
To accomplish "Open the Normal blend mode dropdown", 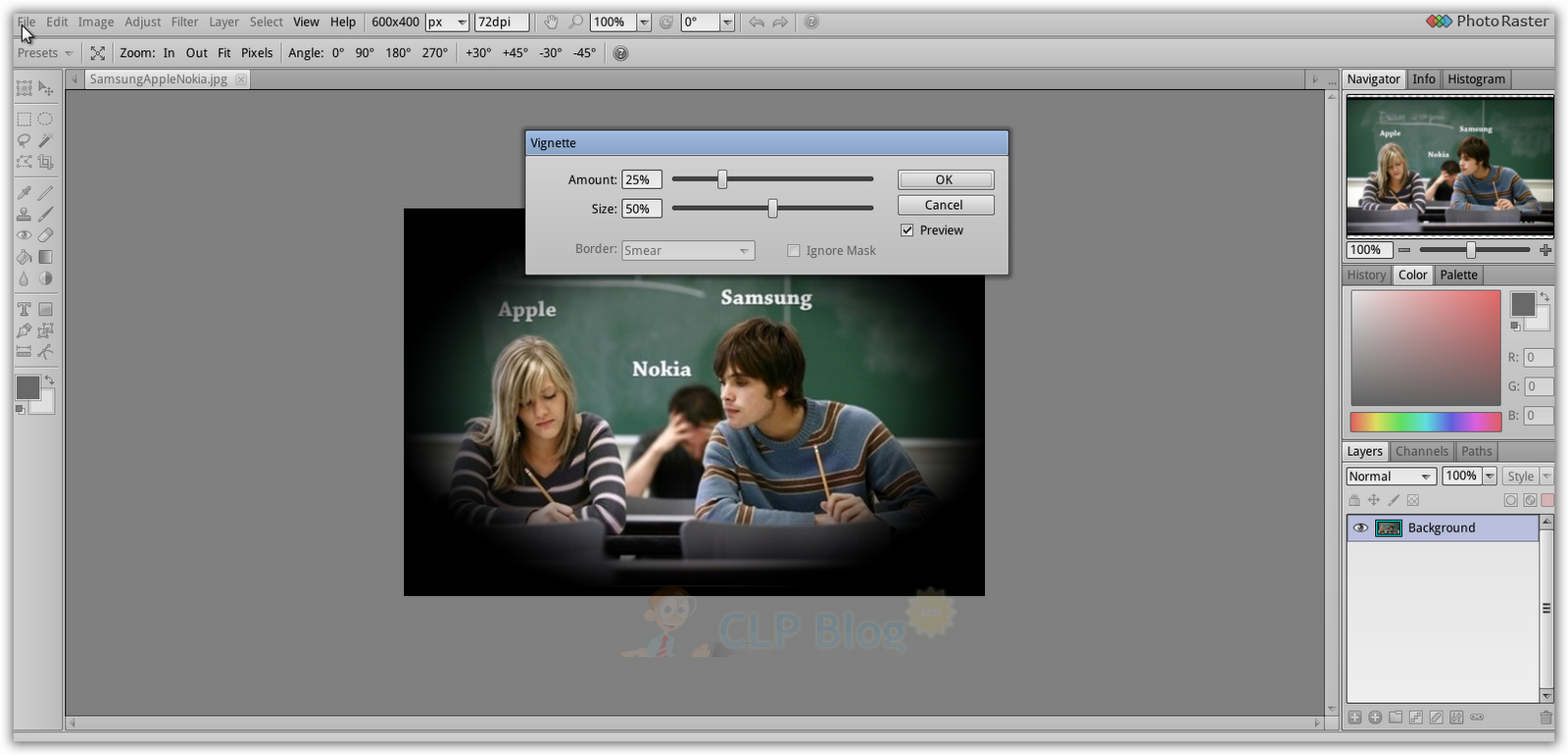I will pos(1392,477).
